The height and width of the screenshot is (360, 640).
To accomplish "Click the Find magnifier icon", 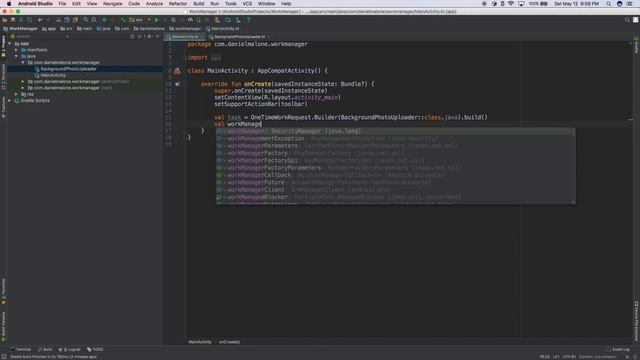I will [86, 20].
